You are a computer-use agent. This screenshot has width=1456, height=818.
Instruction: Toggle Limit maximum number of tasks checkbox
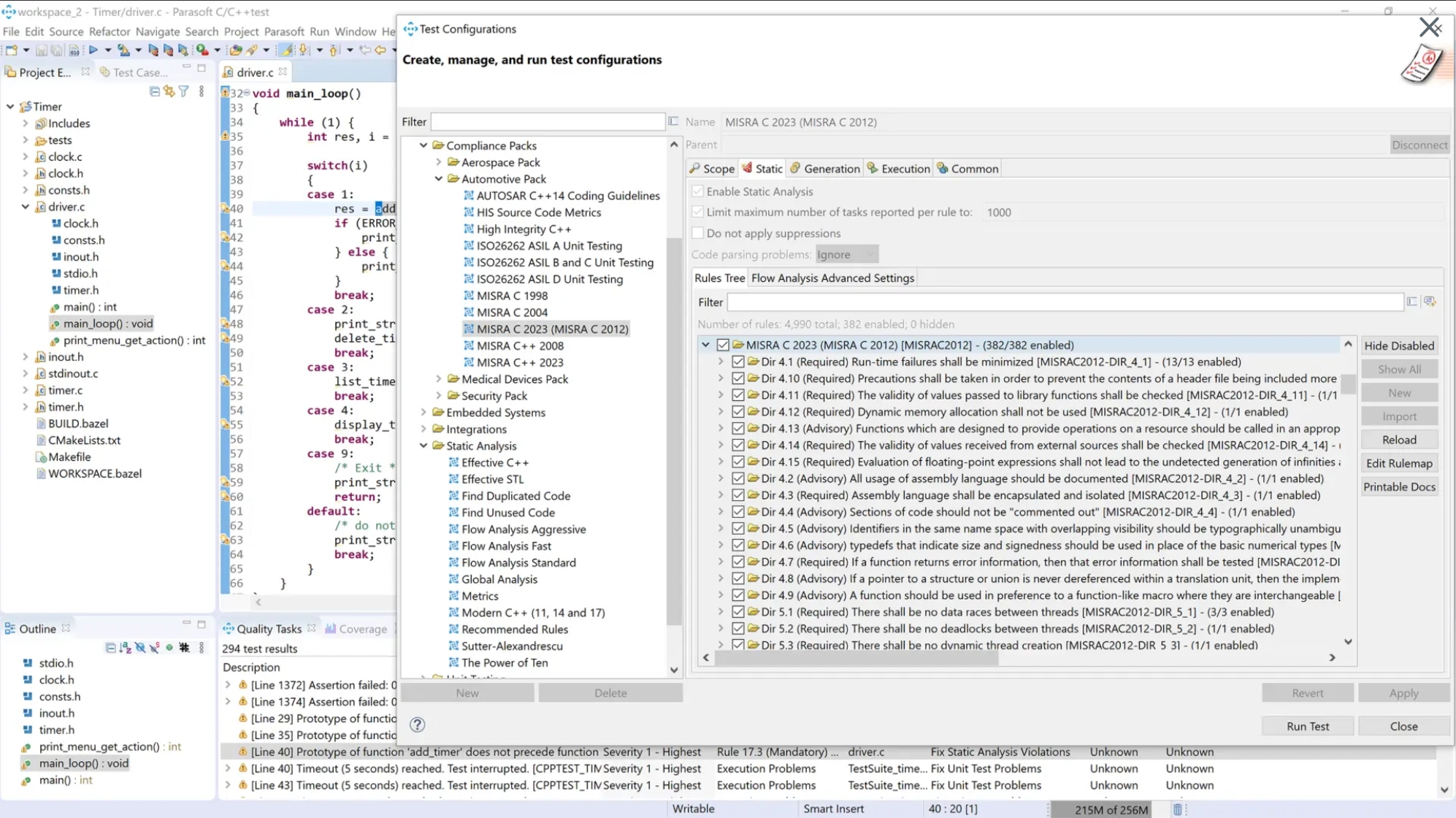697,212
